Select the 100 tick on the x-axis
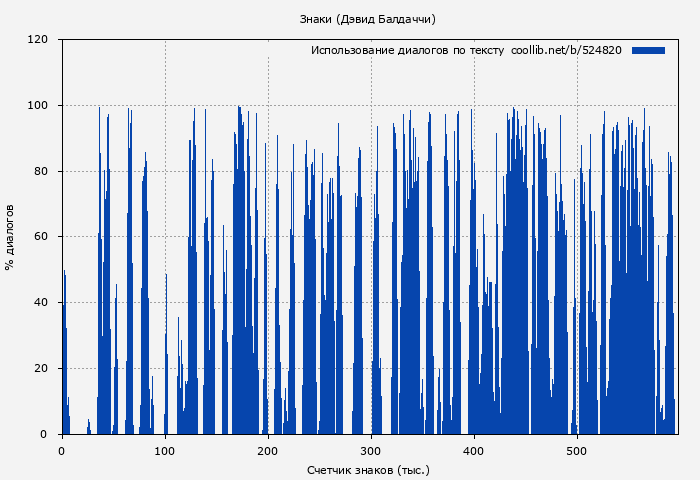This screenshot has height=480, width=700. [165, 451]
